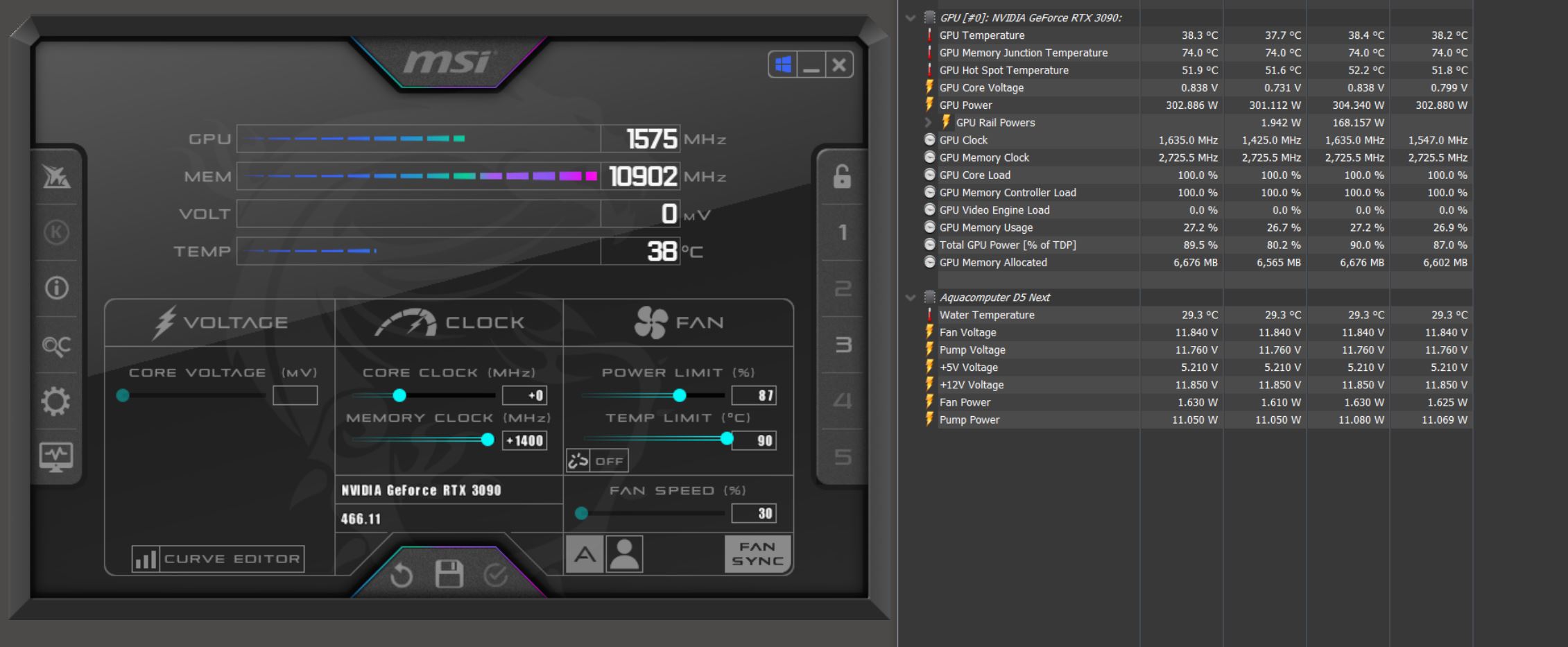Enable automatic fan mode A button

pos(585,554)
